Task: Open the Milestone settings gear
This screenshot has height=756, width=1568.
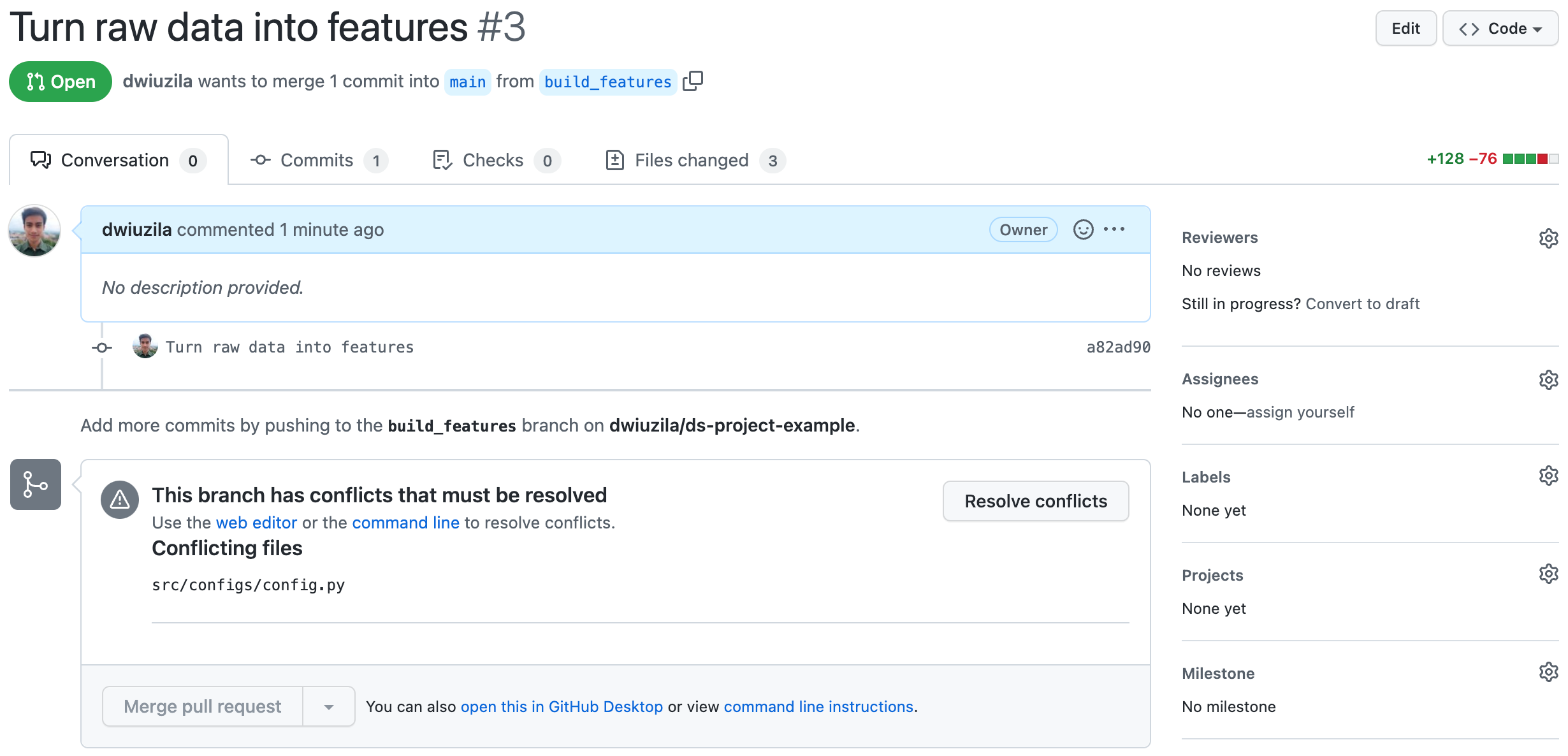Action: coord(1548,671)
